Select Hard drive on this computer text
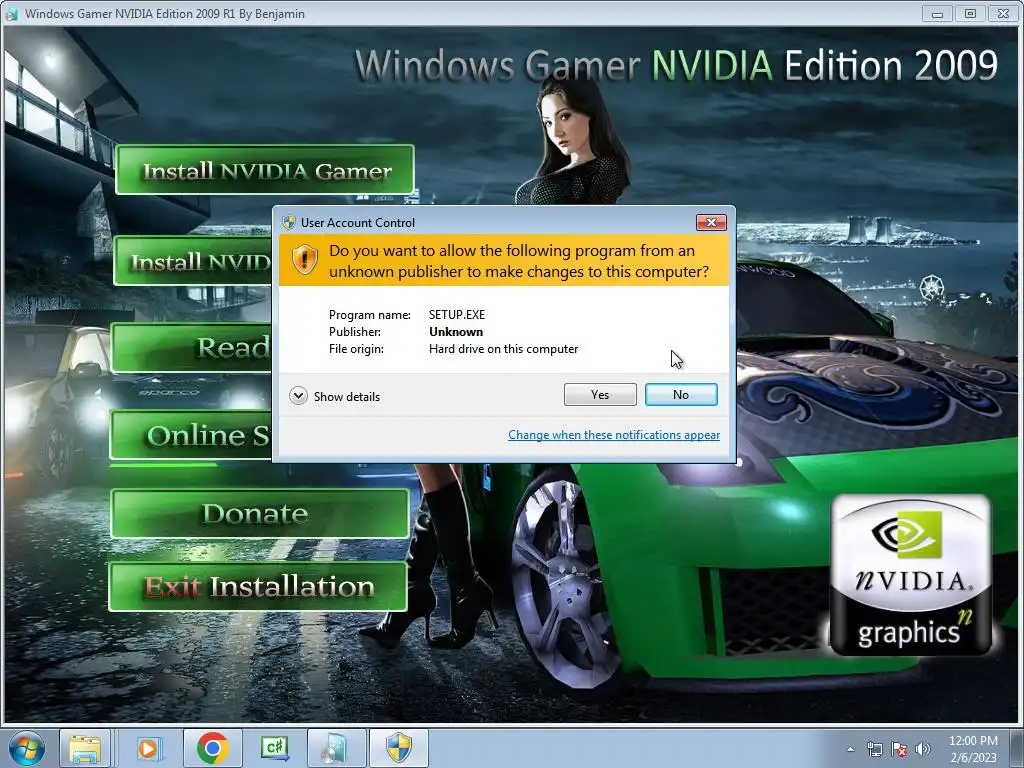This screenshot has height=768, width=1024. 504,349
